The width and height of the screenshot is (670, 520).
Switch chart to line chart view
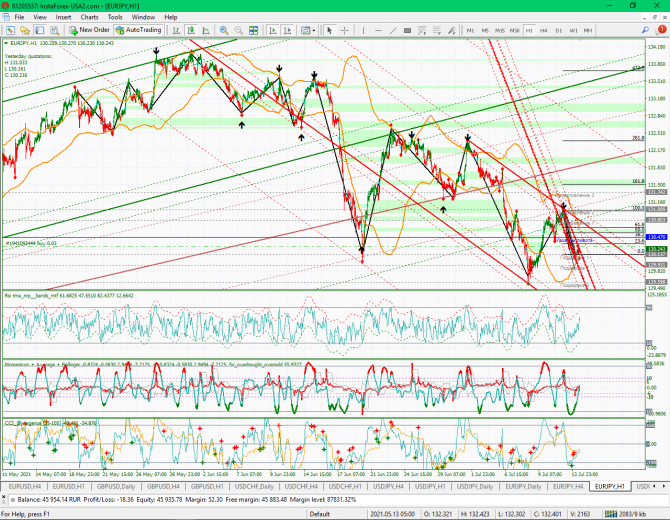coord(206,30)
